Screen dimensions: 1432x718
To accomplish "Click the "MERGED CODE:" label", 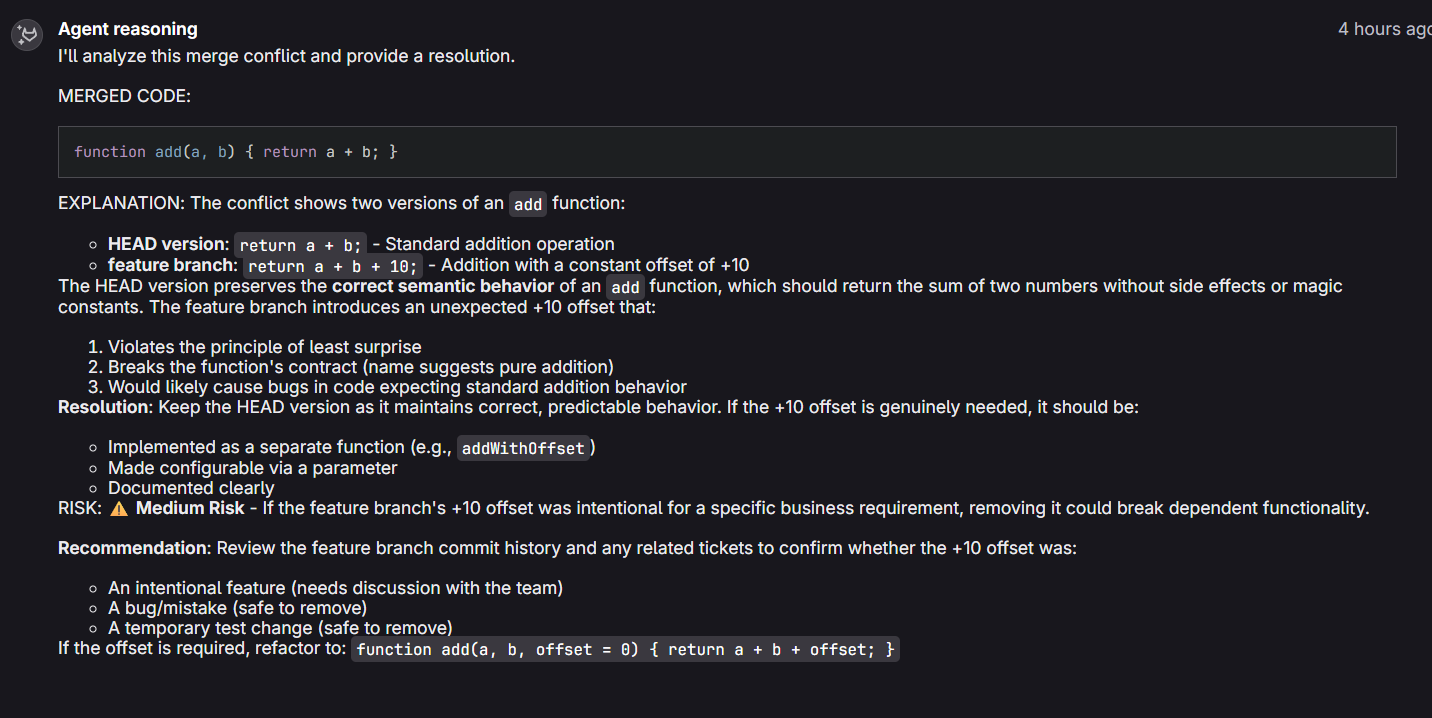I will click(124, 96).
